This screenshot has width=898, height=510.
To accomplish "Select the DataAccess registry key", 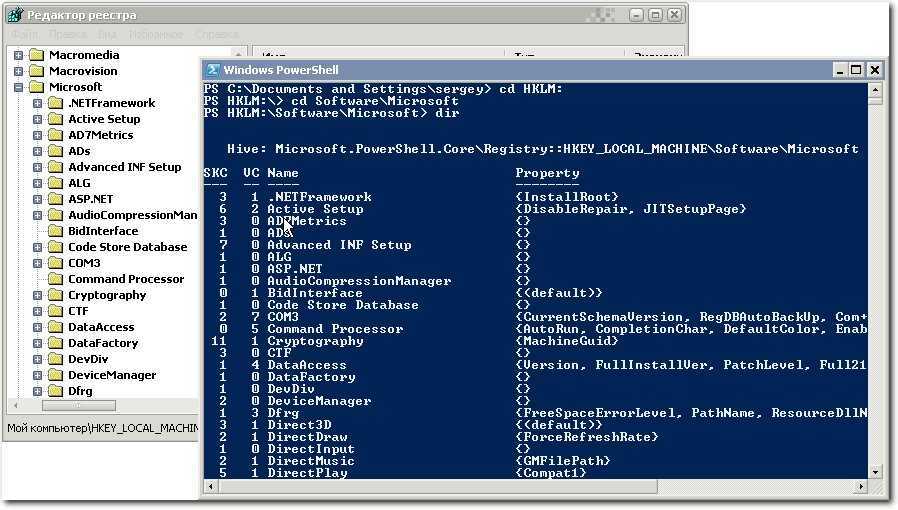I will (x=101, y=327).
